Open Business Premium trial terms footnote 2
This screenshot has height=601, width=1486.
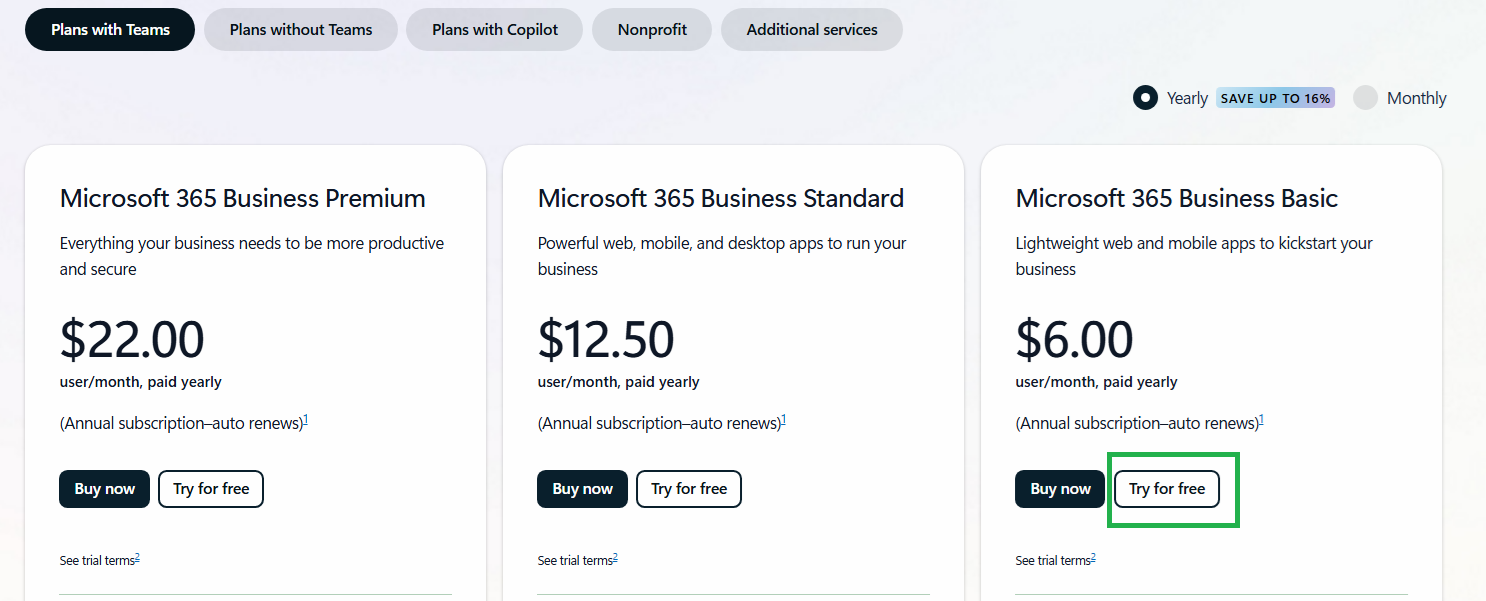tap(137, 557)
